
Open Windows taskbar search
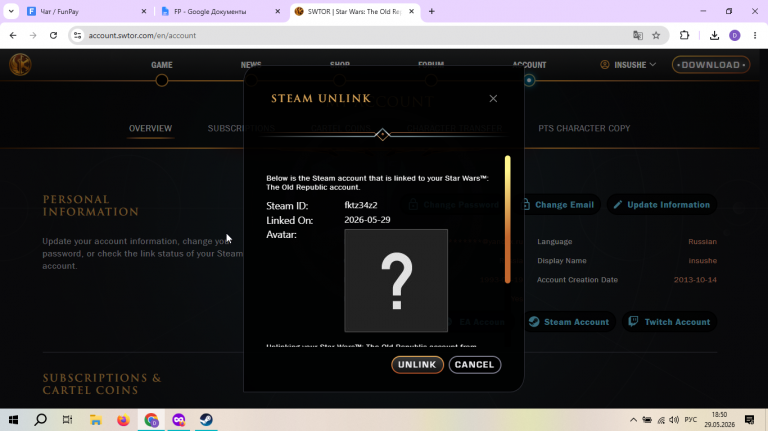coord(41,420)
